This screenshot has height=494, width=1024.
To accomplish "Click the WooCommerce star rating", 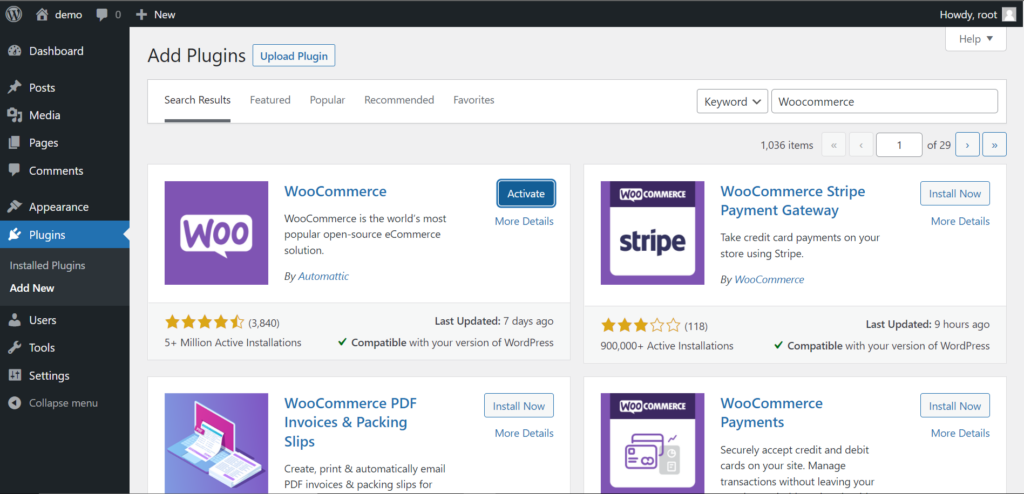I will 204,322.
